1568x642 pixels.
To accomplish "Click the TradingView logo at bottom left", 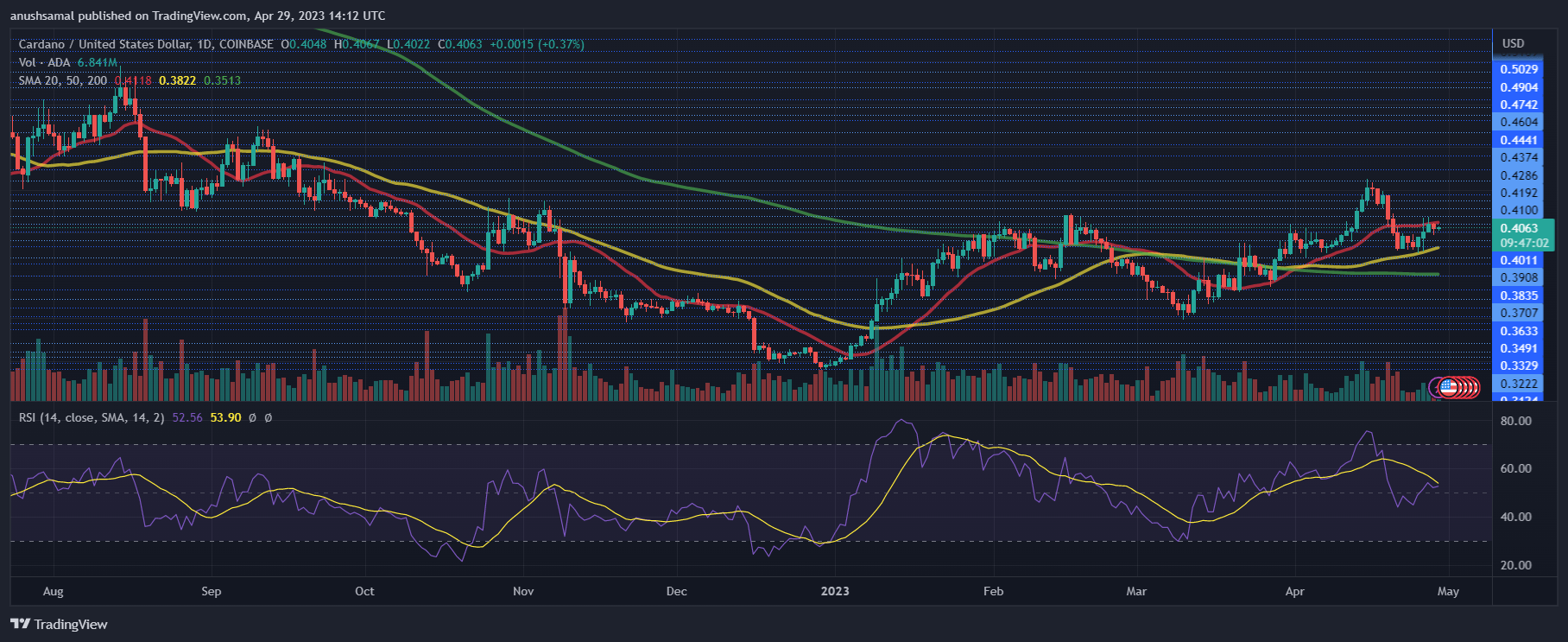I will tap(59, 624).
